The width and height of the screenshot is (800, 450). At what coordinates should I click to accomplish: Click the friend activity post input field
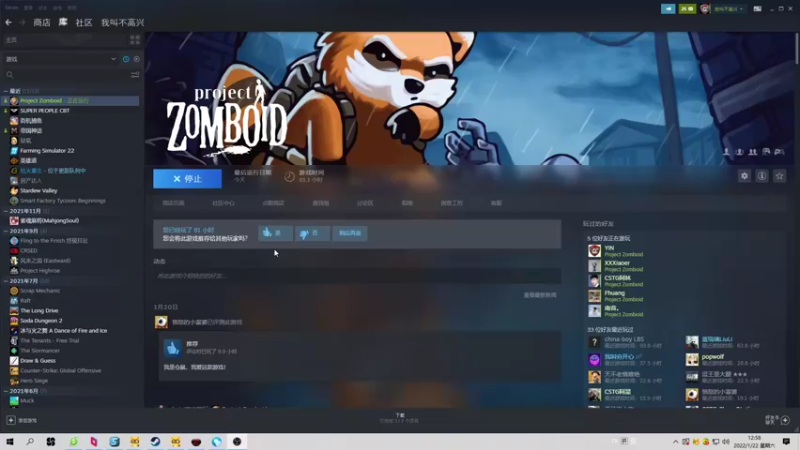pyautogui.click(x=357, y=276)
